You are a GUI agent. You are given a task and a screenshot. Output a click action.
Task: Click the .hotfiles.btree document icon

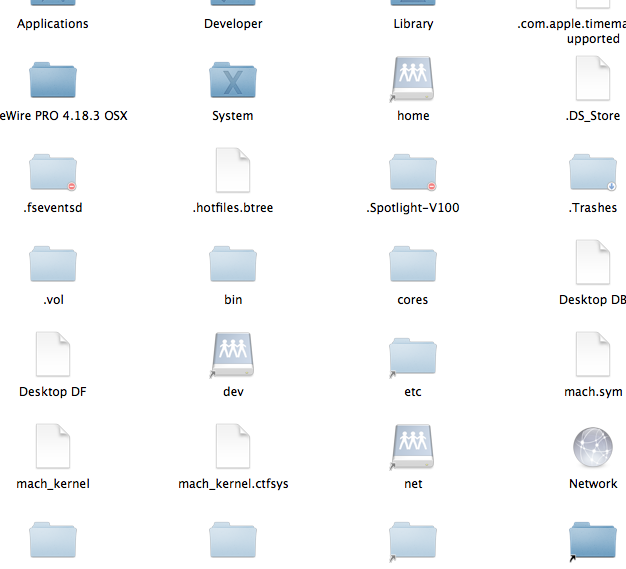pos(233,171)
